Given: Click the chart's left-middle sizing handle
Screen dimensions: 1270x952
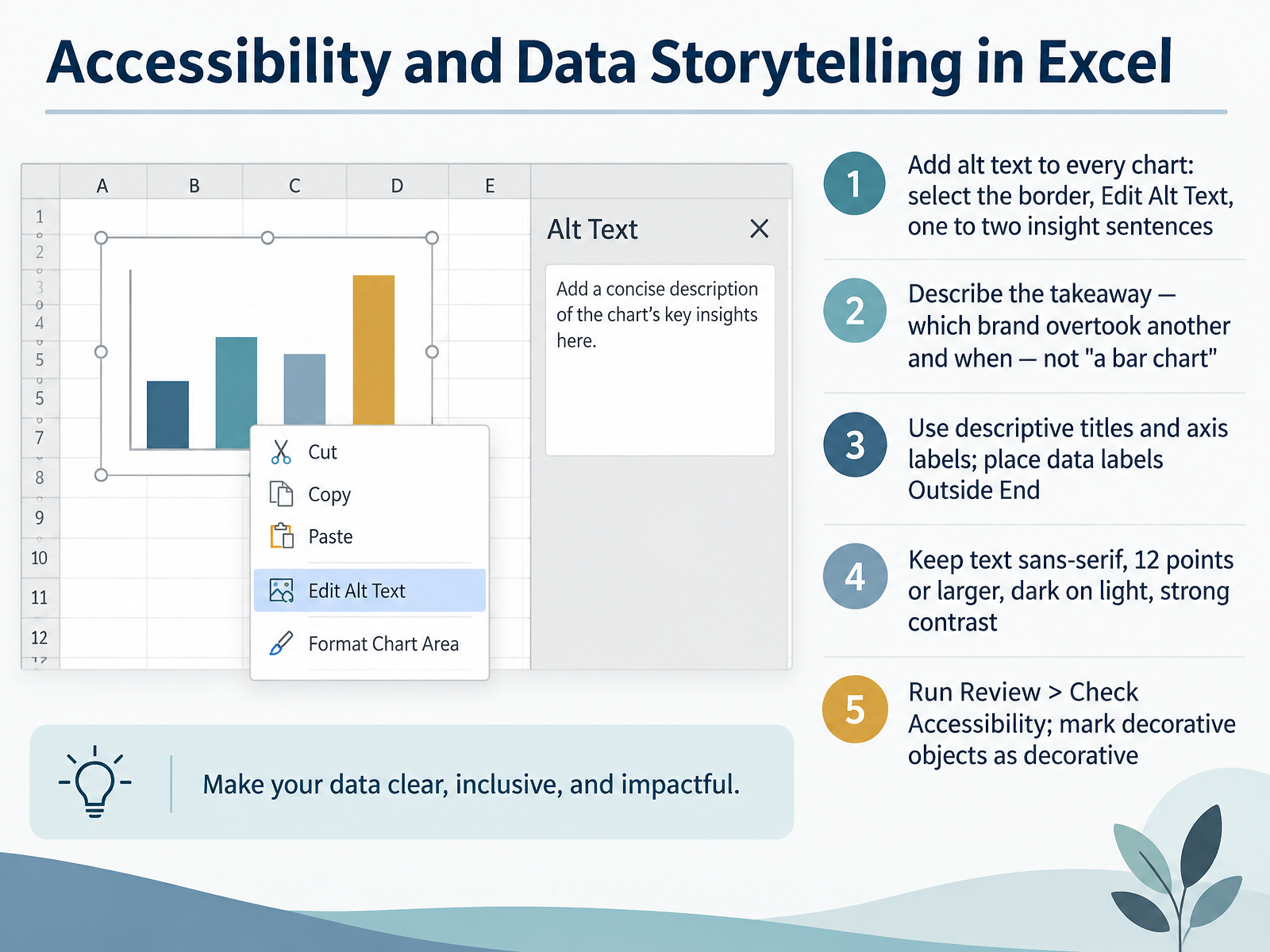Looking at the screenshot, I should click(x=101, y=351).
